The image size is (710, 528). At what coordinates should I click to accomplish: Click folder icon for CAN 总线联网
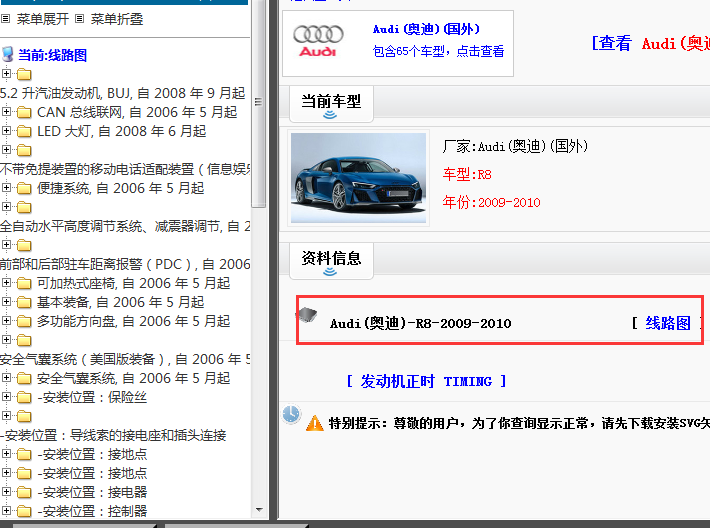[x=24, y=112]
